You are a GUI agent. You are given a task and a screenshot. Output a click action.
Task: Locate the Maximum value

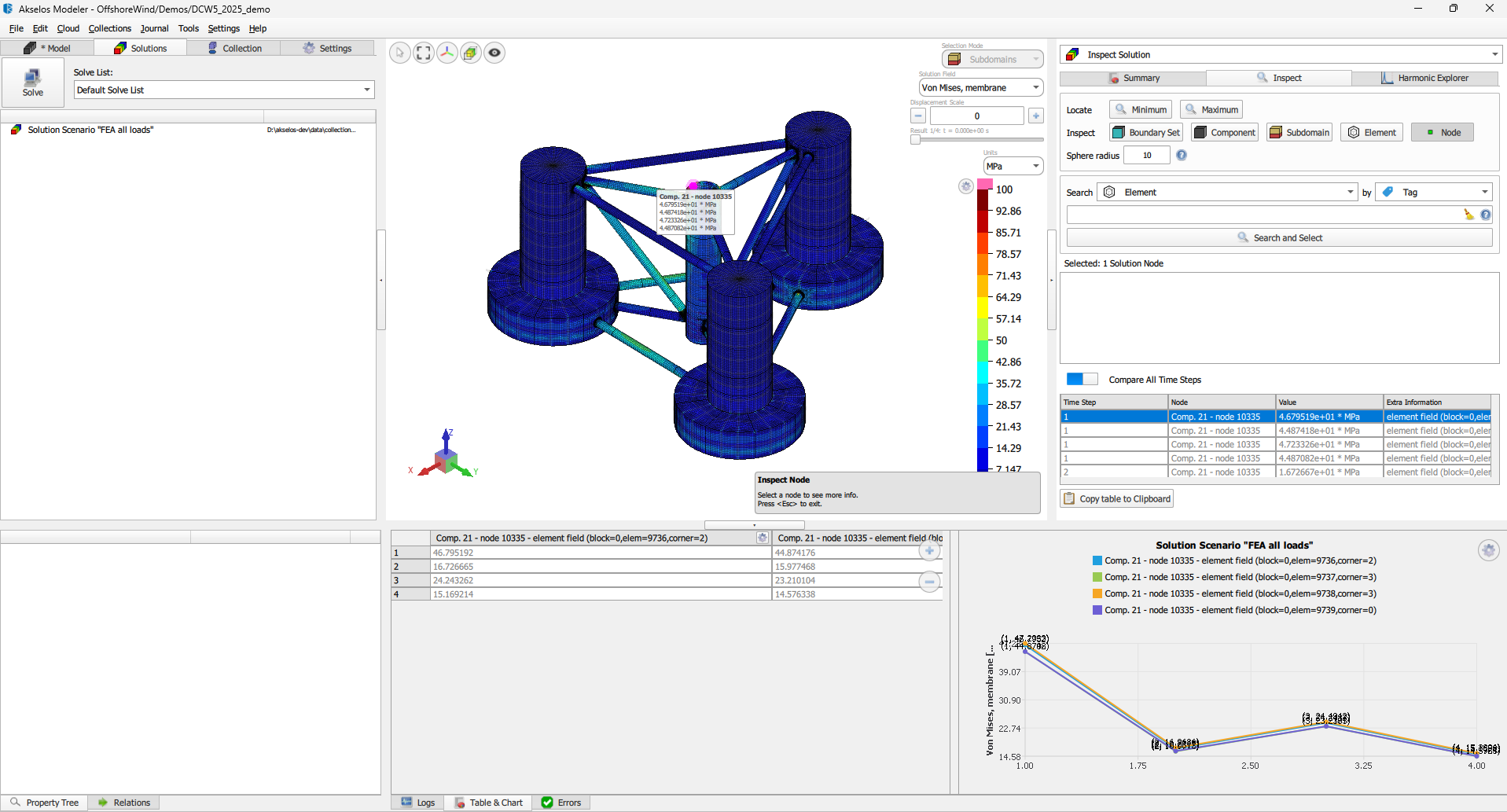[x=1211, y=110]
